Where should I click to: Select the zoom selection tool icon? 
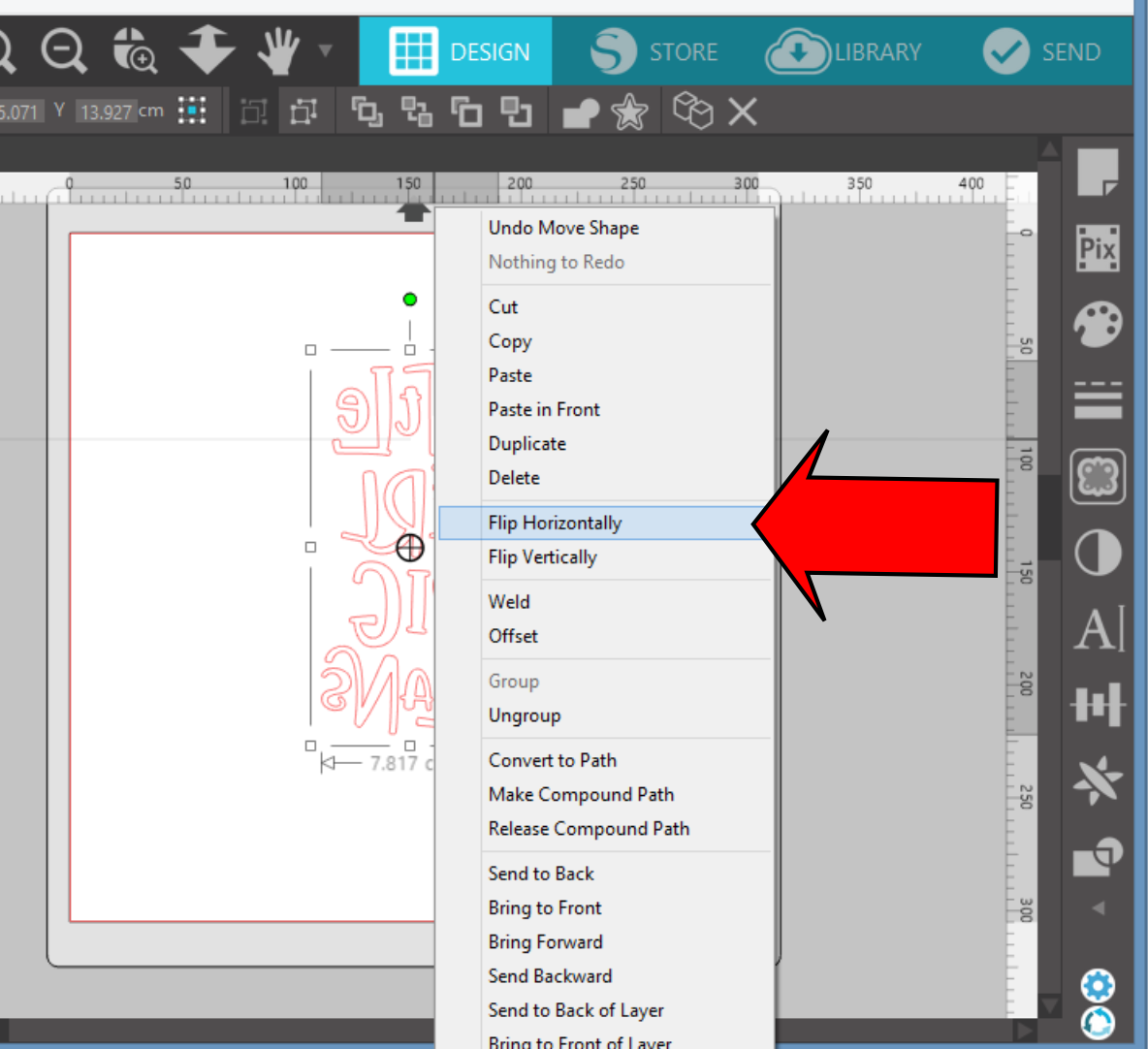click(135, 50)
